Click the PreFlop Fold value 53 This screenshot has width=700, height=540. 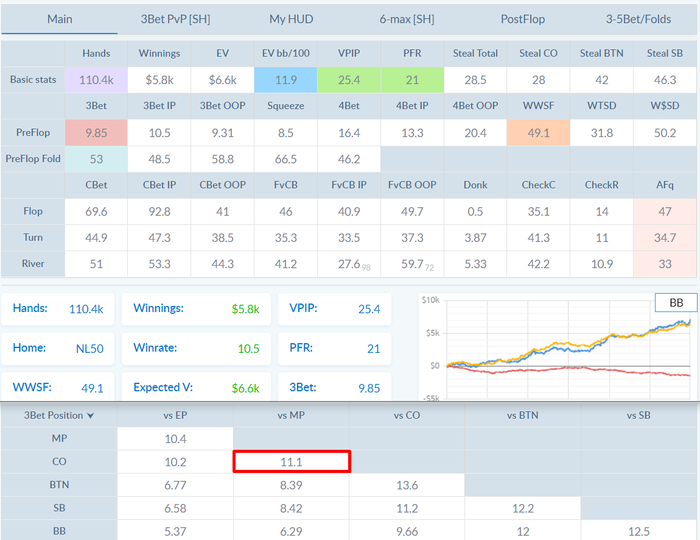[96, 159]
